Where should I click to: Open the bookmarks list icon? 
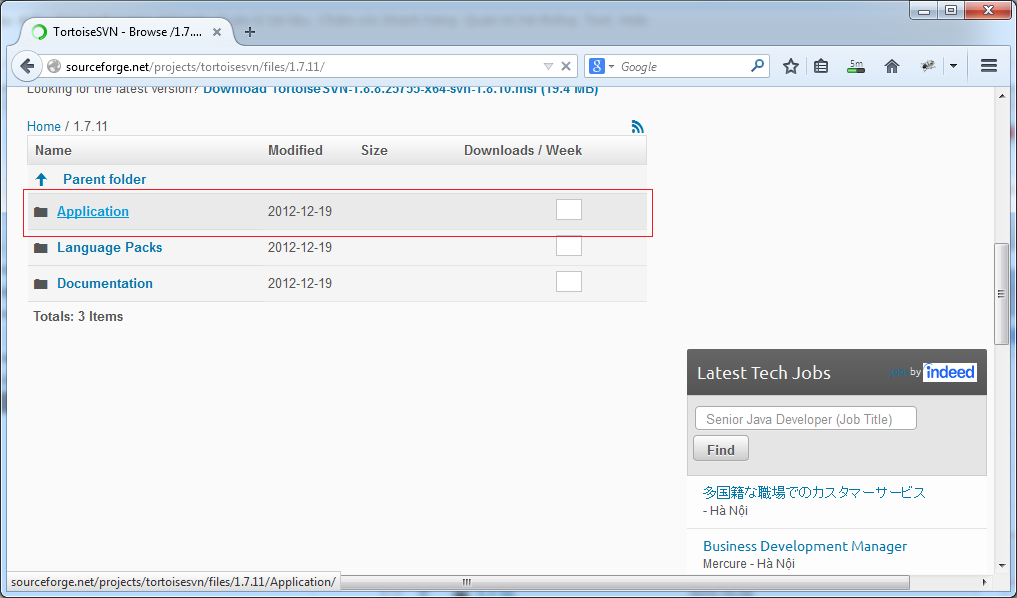[821, 66]
